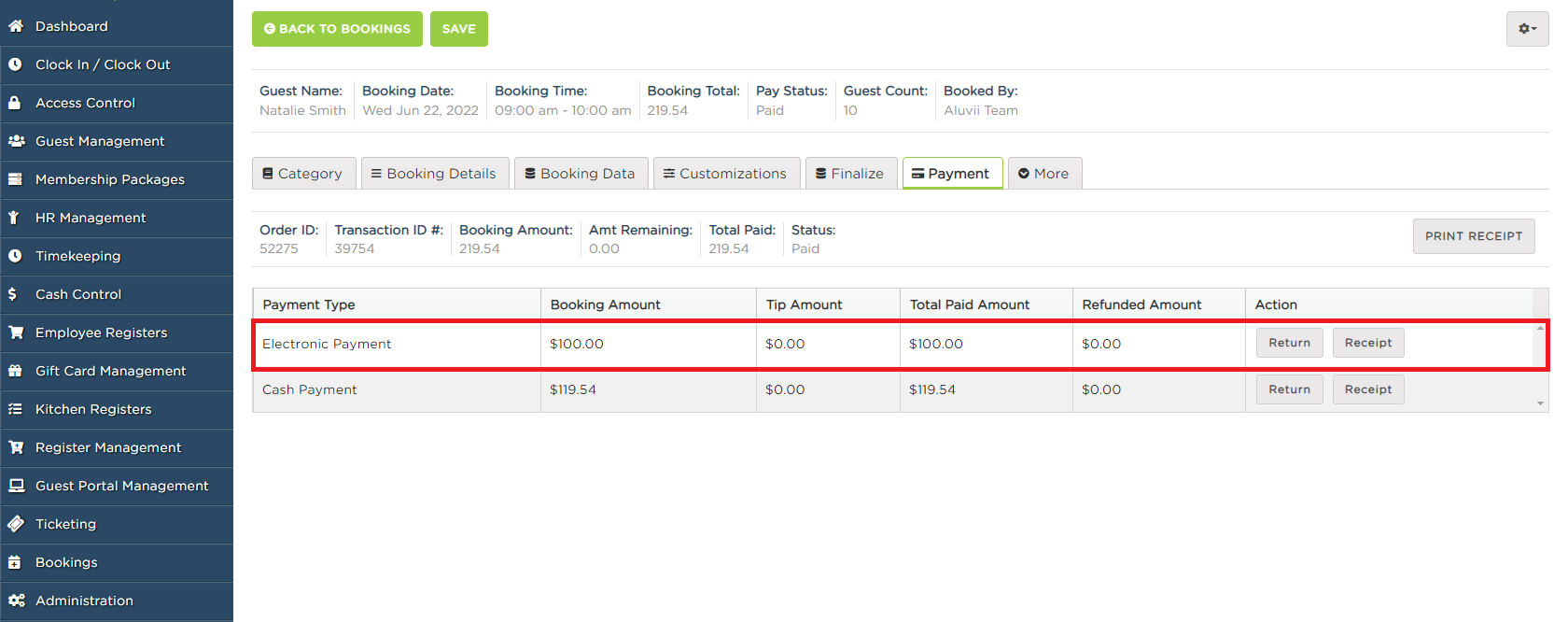This screenshot has height=622, width=1568.
Task: Open Timekeeping section
Action: (117, 256)
